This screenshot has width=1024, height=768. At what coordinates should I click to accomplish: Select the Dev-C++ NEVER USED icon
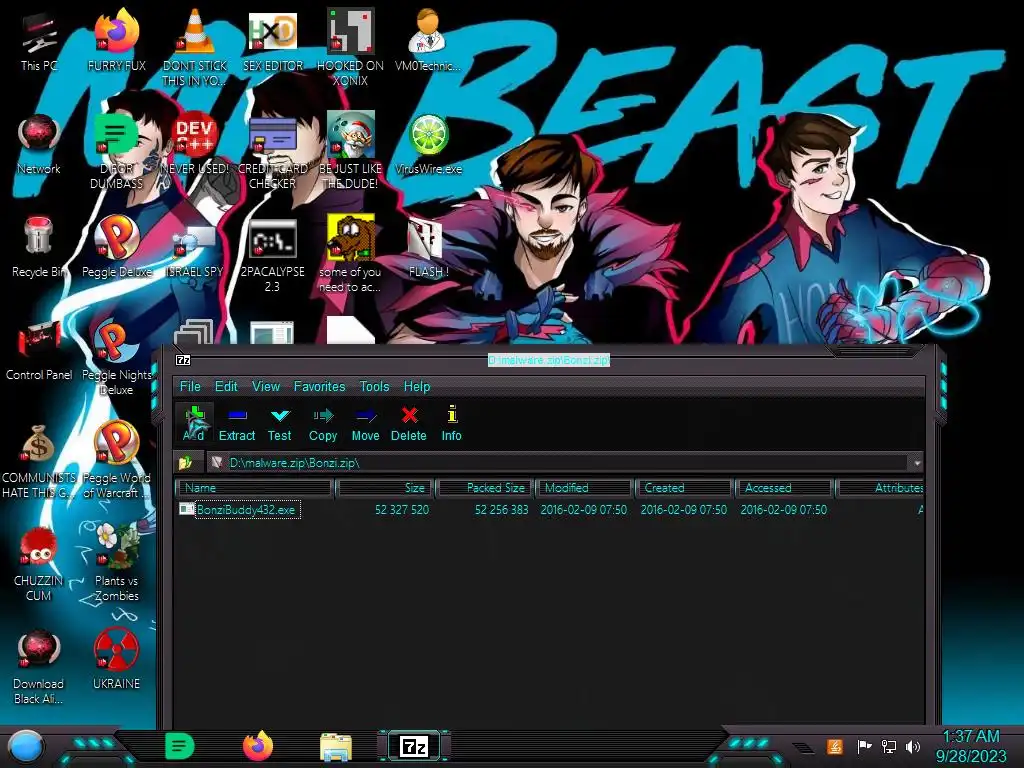coord(195,144)
